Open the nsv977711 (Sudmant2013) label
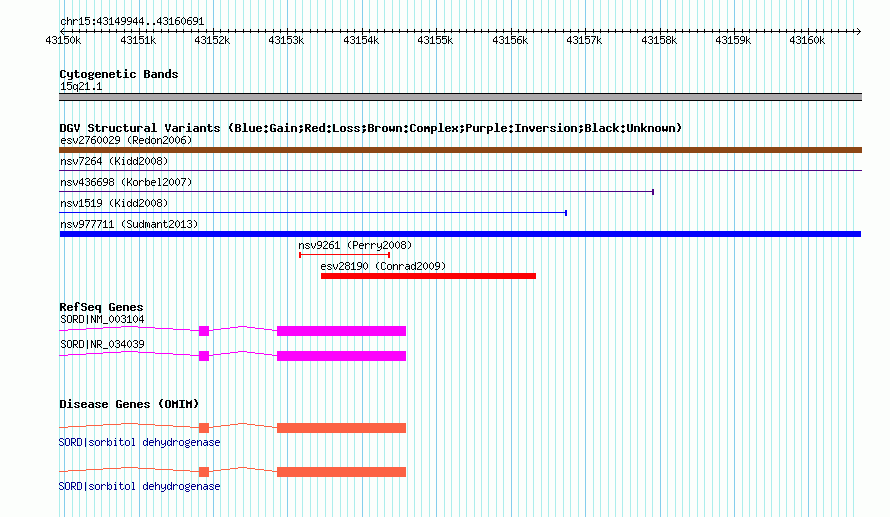Viewport: 890px width, 517px height. pos(129,224)
